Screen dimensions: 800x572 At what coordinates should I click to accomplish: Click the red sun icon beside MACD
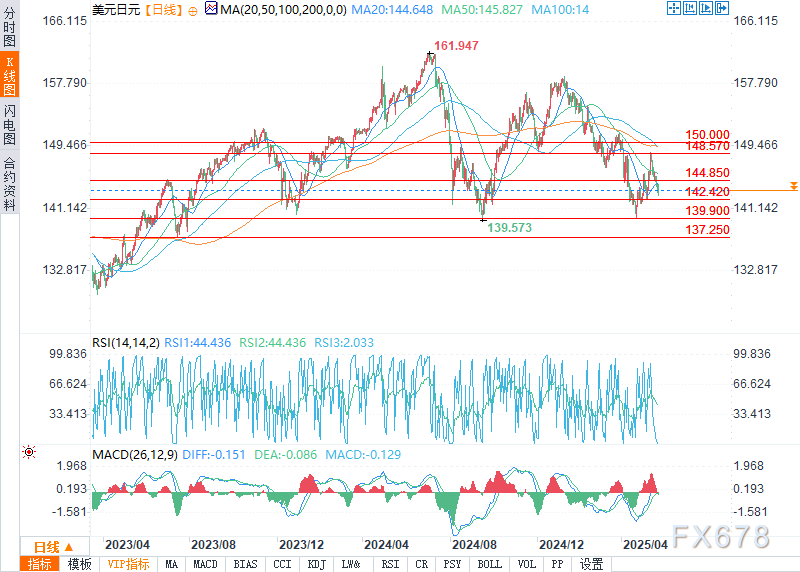pos(28,453)
